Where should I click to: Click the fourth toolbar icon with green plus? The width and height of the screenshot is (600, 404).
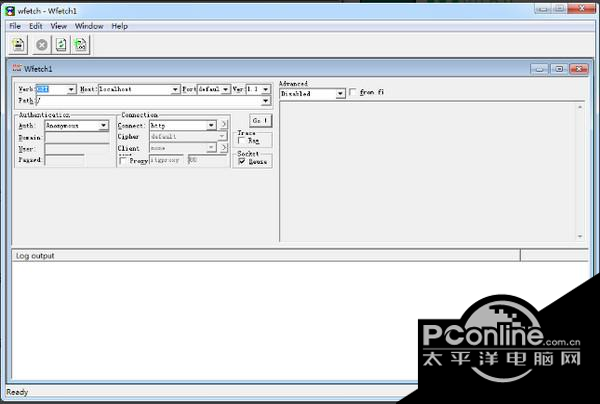pyautogui.click(x=80, y=45)
